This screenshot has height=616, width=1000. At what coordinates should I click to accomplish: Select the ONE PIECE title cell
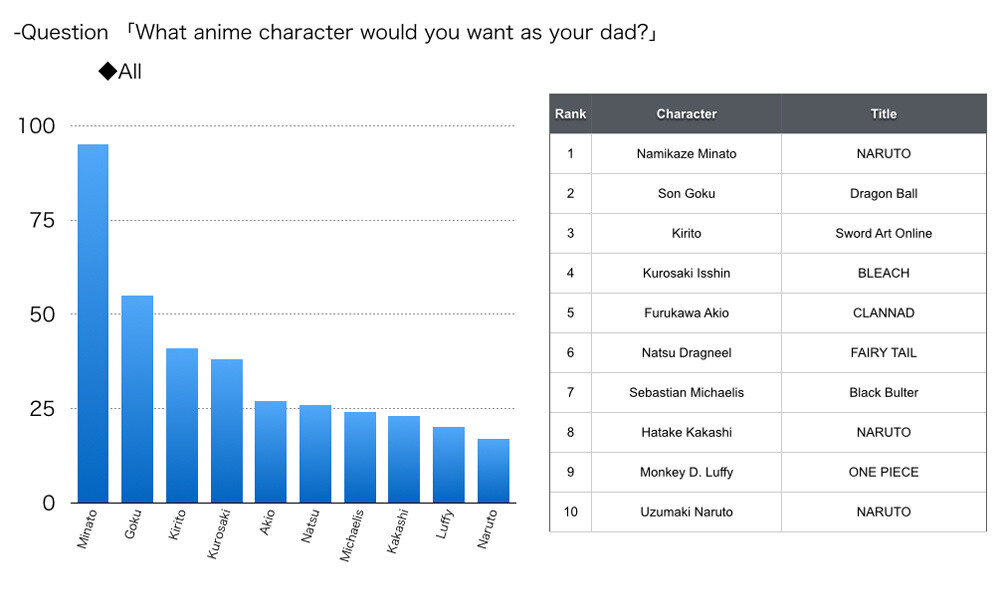(884, 472)
